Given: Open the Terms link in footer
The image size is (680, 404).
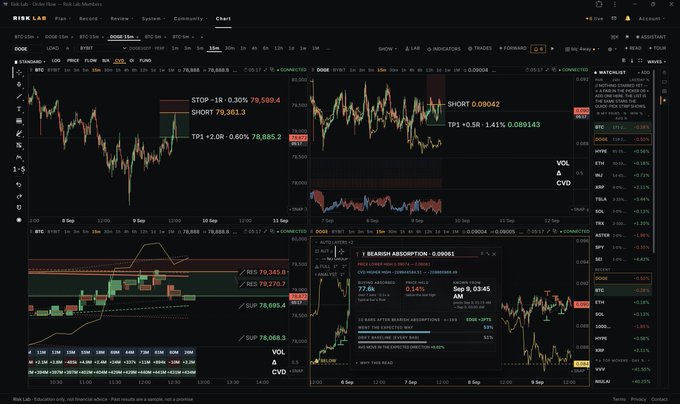Looking at the screenshot, I should 619,399.
